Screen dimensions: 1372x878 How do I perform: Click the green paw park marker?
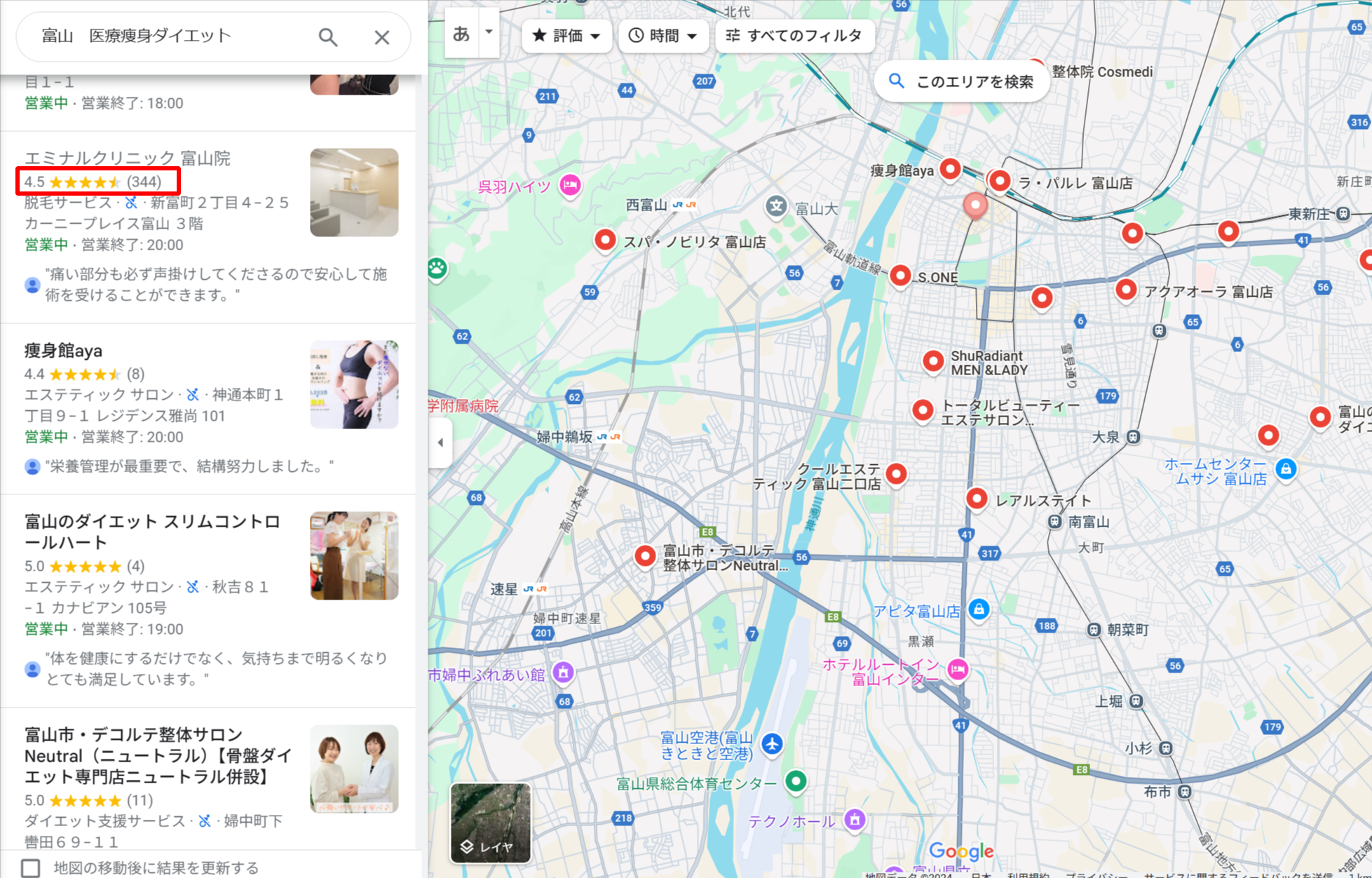(437, 269)
